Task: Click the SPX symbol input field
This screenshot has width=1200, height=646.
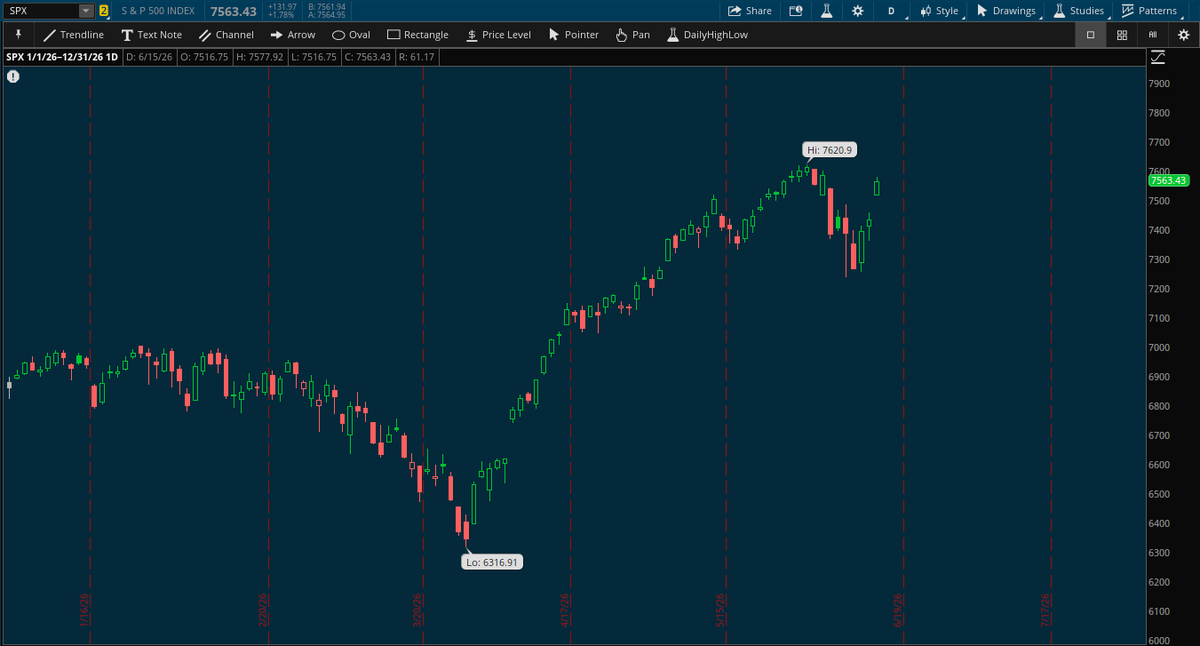Action: coord(41,11)
